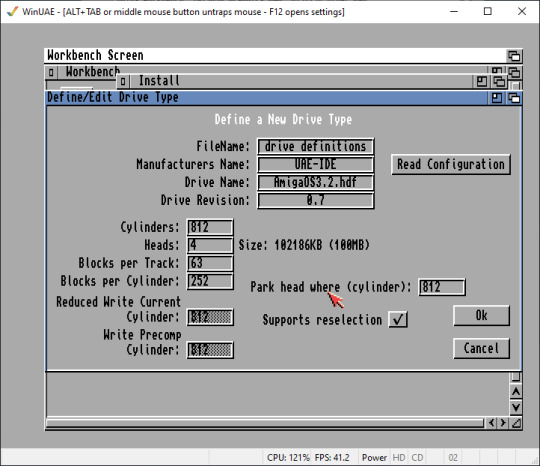Click the Install window depth gadget
540x466 pixels.
tap(499, 82)
